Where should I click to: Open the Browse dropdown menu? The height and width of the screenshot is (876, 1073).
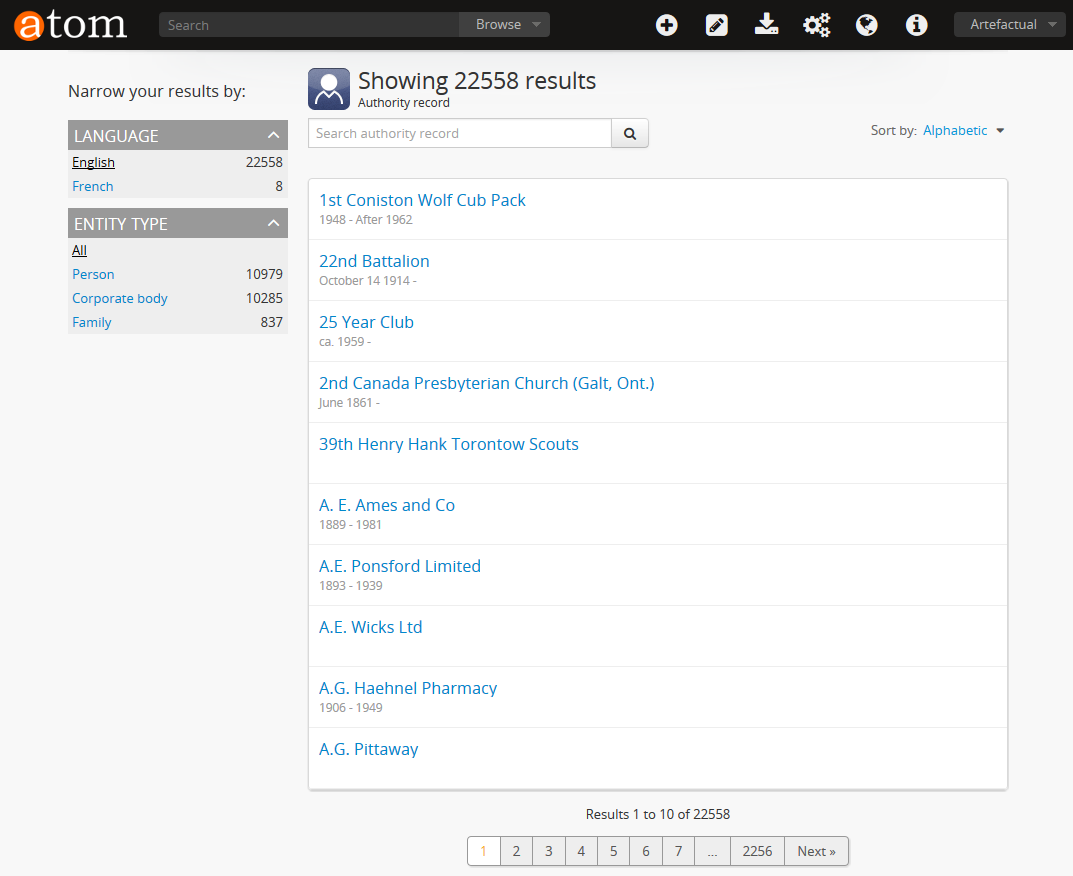505,25
